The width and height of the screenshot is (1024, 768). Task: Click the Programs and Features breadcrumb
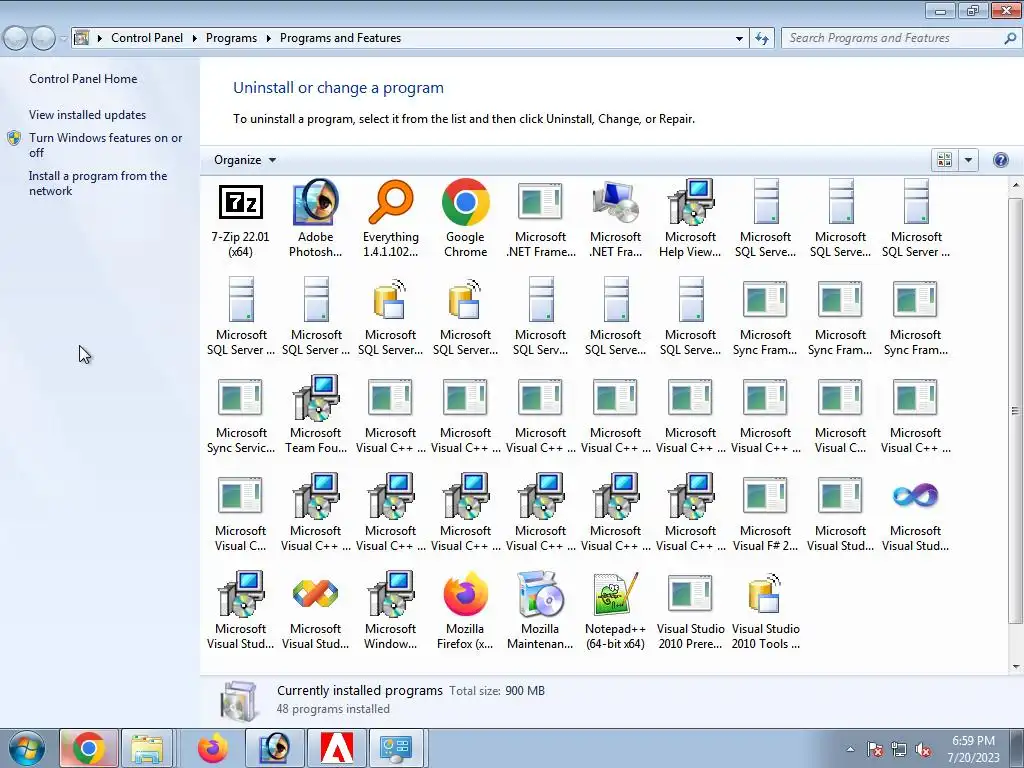(340, 38)
